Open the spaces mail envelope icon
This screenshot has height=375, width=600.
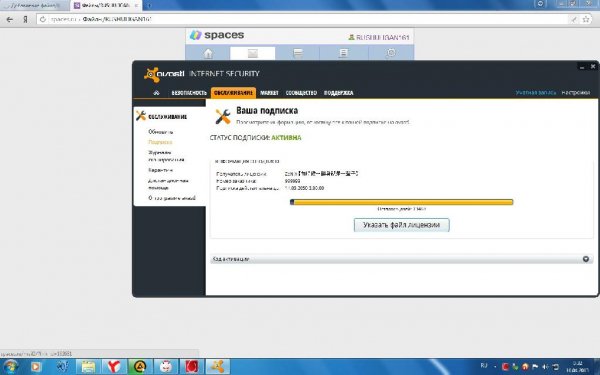pyautogui.click(x=253, y=53)
